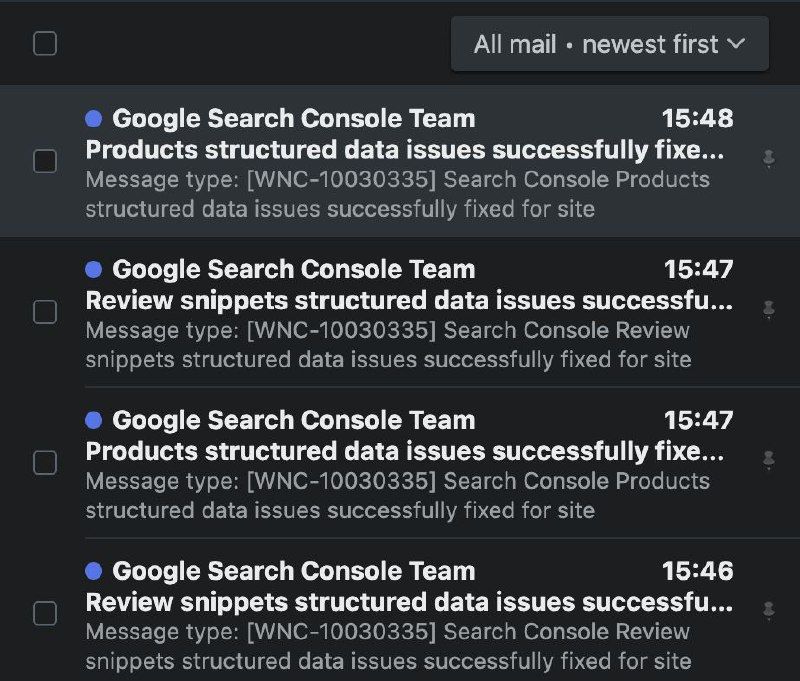800x681 pixels.
Task: Select the checkbox for the 15:46 email
Action: pos(45,613)
